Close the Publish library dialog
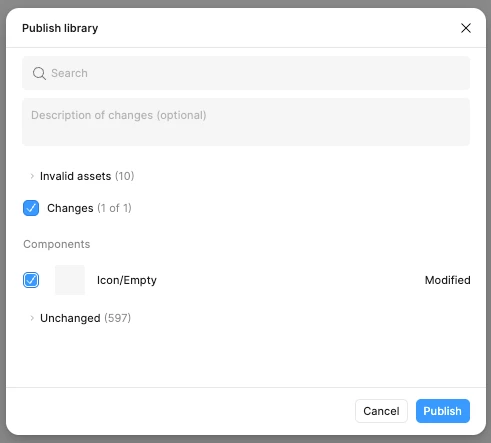 click(x=466, y=28)
